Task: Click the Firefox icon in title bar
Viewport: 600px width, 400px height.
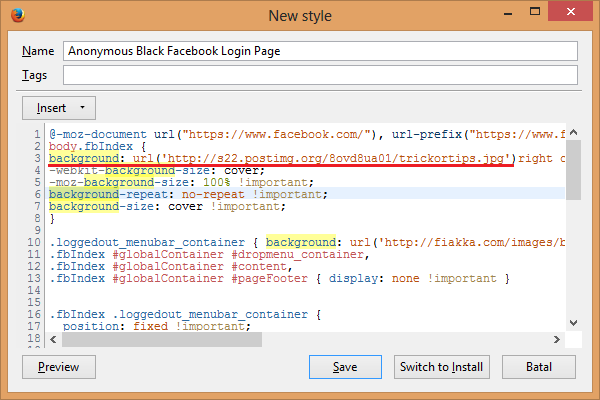Action: click(18, 15)
